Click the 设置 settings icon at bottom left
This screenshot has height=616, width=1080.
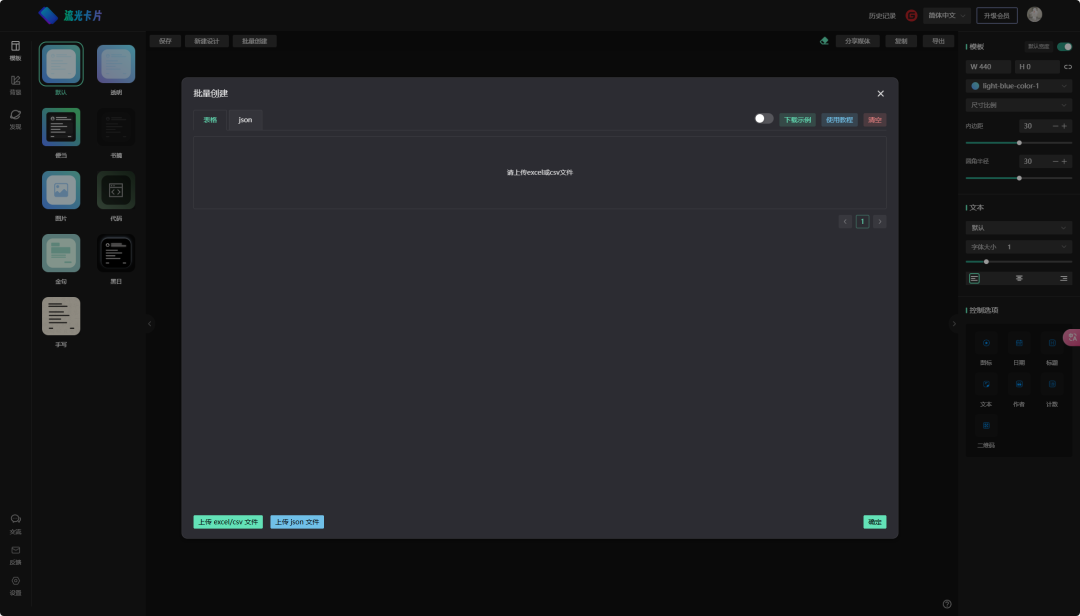(15, 584)
